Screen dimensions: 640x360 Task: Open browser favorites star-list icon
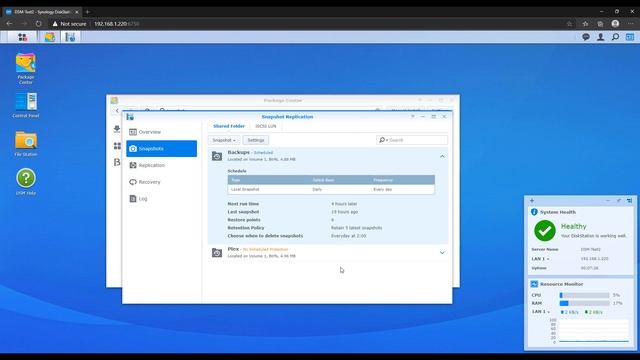(585, 24)
